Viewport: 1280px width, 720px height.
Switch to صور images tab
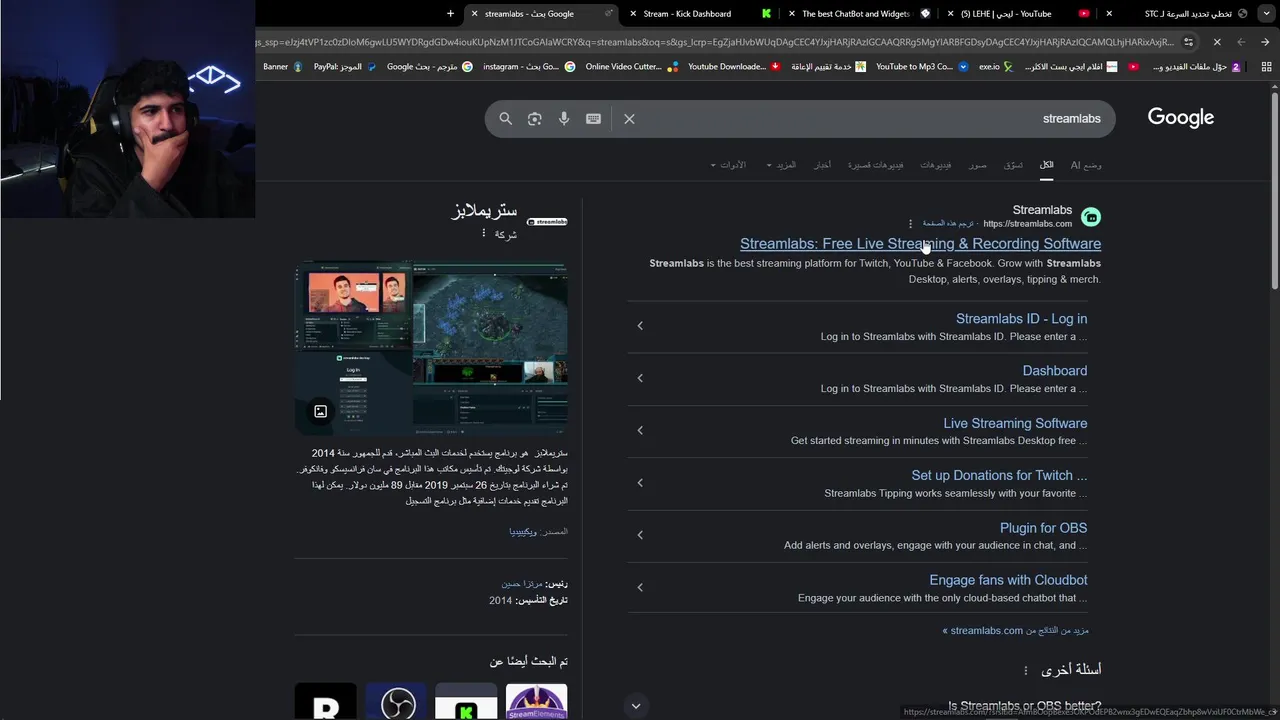pyautogui.click(x=977, y=165)
